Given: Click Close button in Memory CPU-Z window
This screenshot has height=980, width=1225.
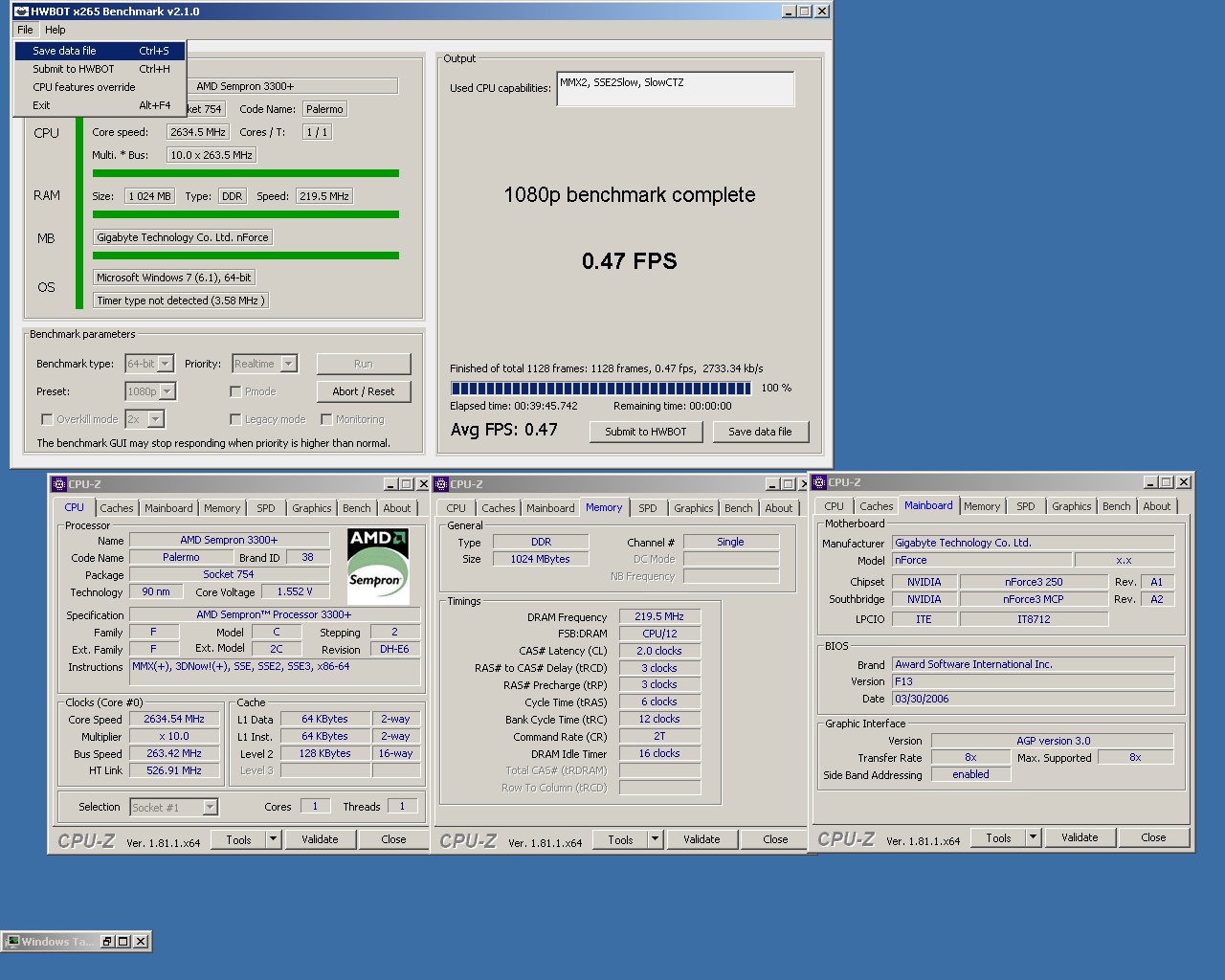Looking at the screenshot, I should click(775, 839).
